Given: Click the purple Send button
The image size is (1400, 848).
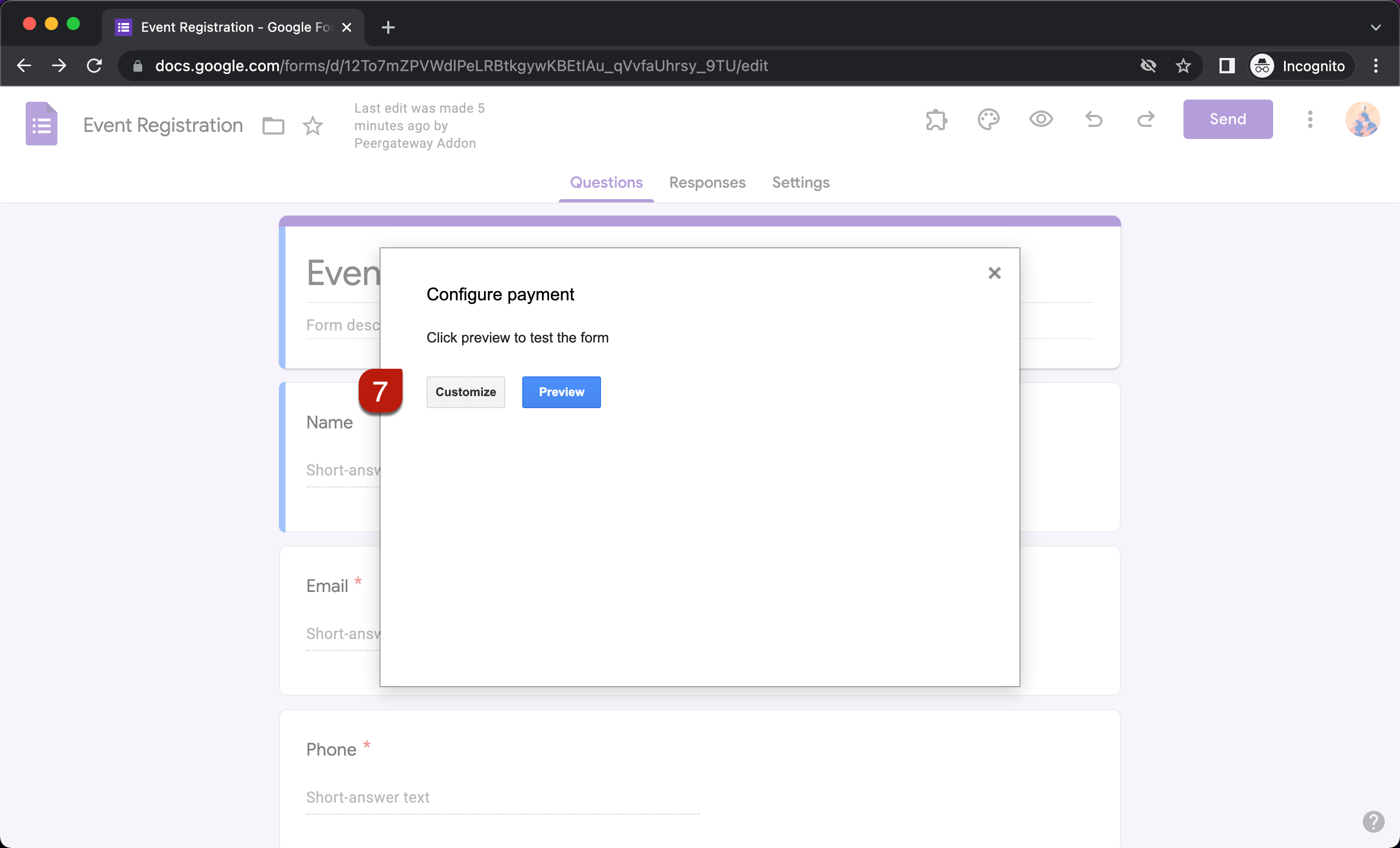Looking at the screenshot, I should (1227, 119).
